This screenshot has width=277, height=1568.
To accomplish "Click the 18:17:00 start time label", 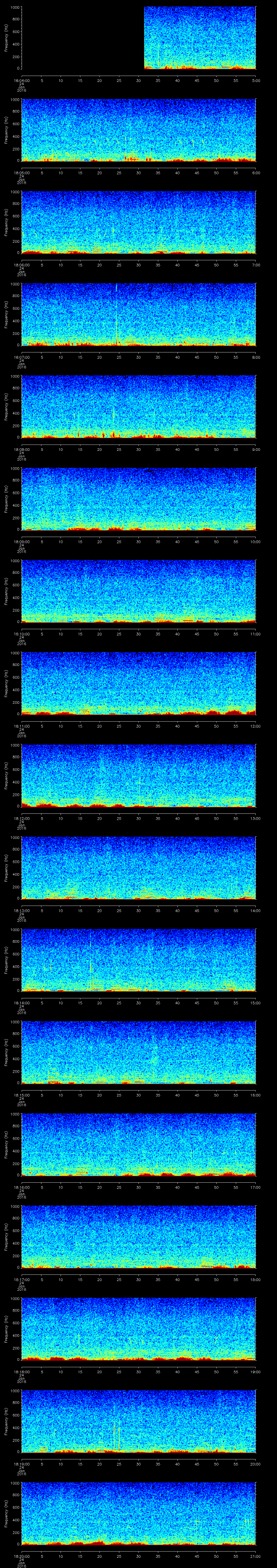I will (21, 1279).
